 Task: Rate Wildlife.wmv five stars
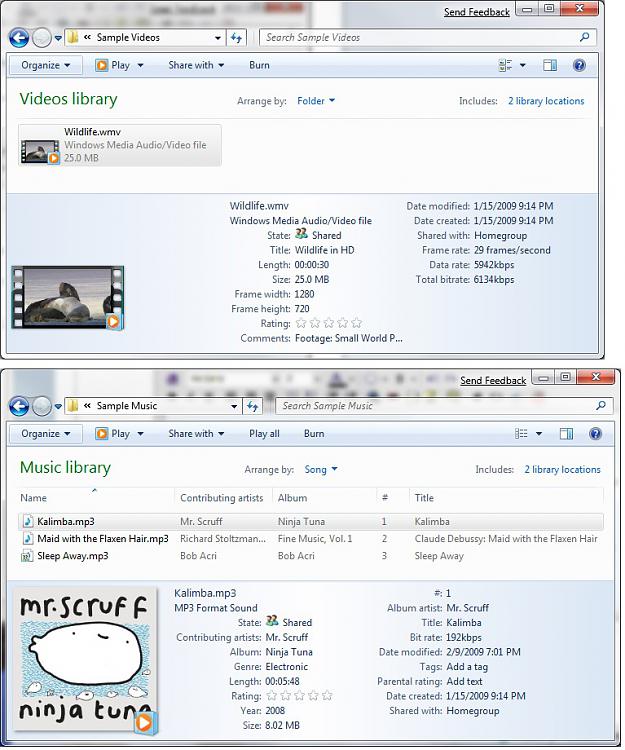click(357, 323)
